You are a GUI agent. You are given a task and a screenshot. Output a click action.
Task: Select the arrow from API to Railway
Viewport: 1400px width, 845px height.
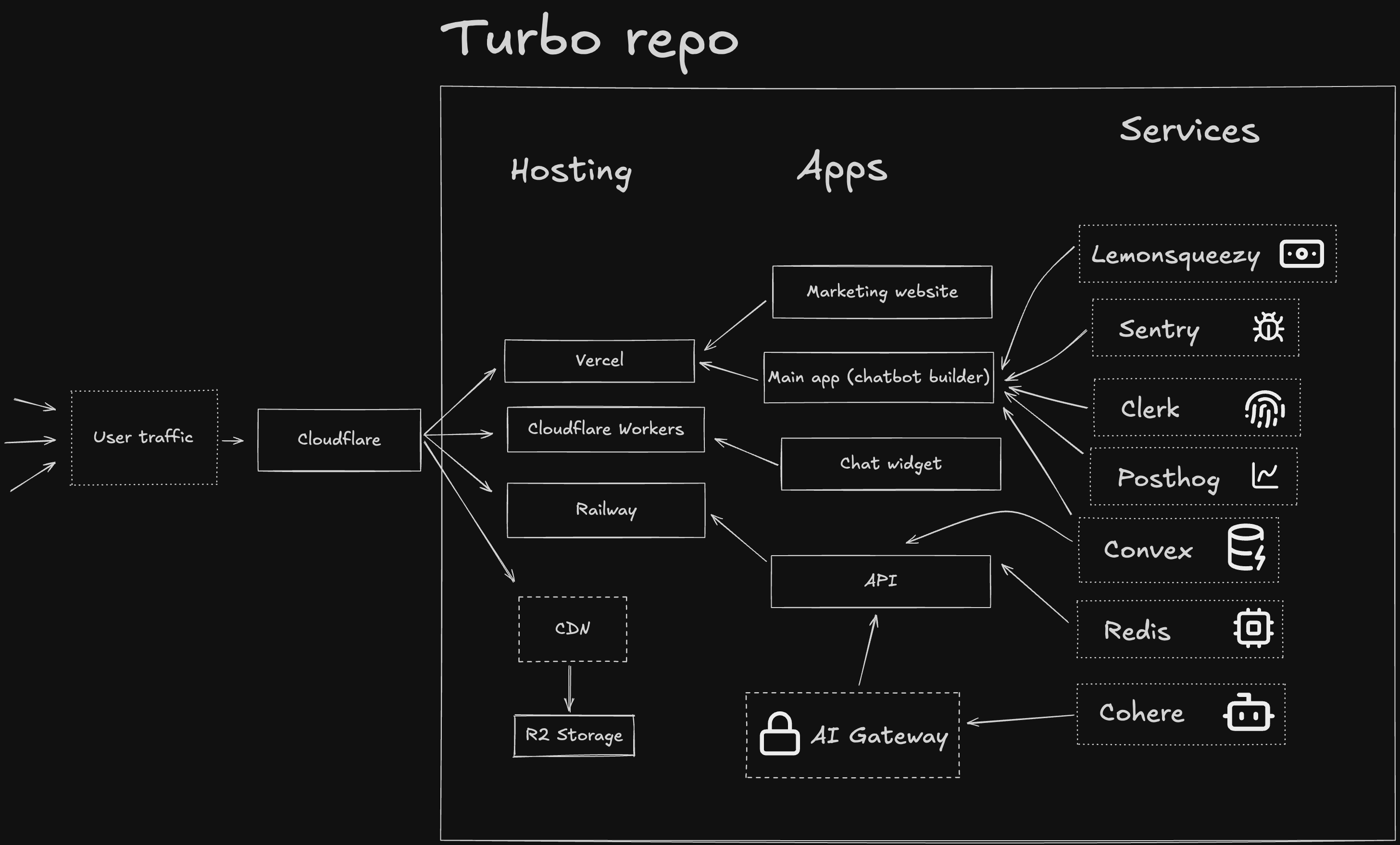tap(738, 538)
